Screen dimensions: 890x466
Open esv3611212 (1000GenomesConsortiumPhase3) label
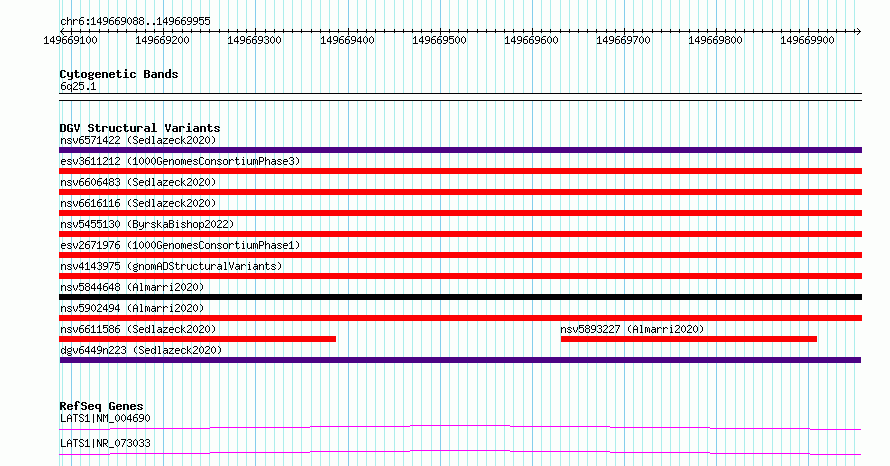coord(180,161)
